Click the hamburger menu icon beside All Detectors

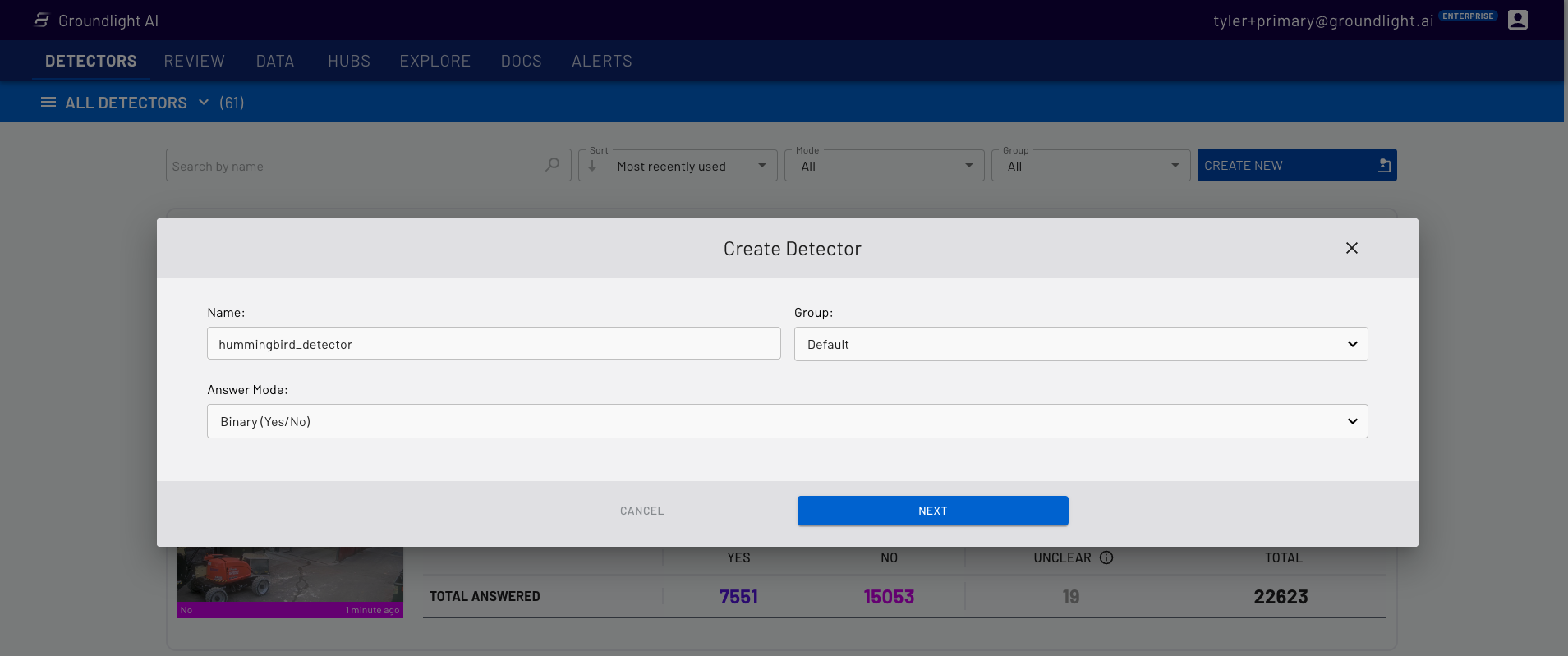(48, 103)
